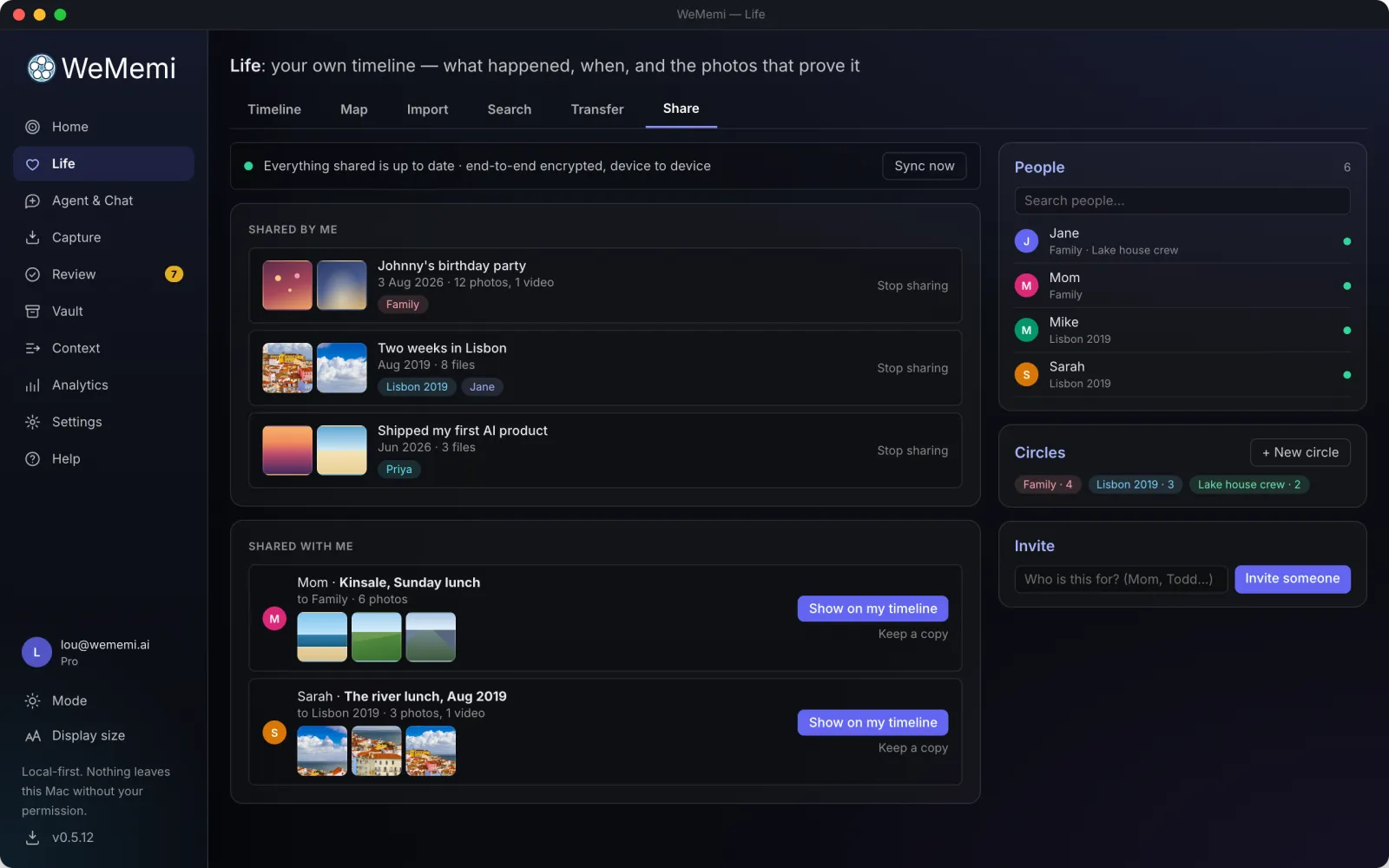Image resolution: width=1389 pixels, height=868 pixels.
Task: Open Help question mark icon
Action: (x=32, y=458)
